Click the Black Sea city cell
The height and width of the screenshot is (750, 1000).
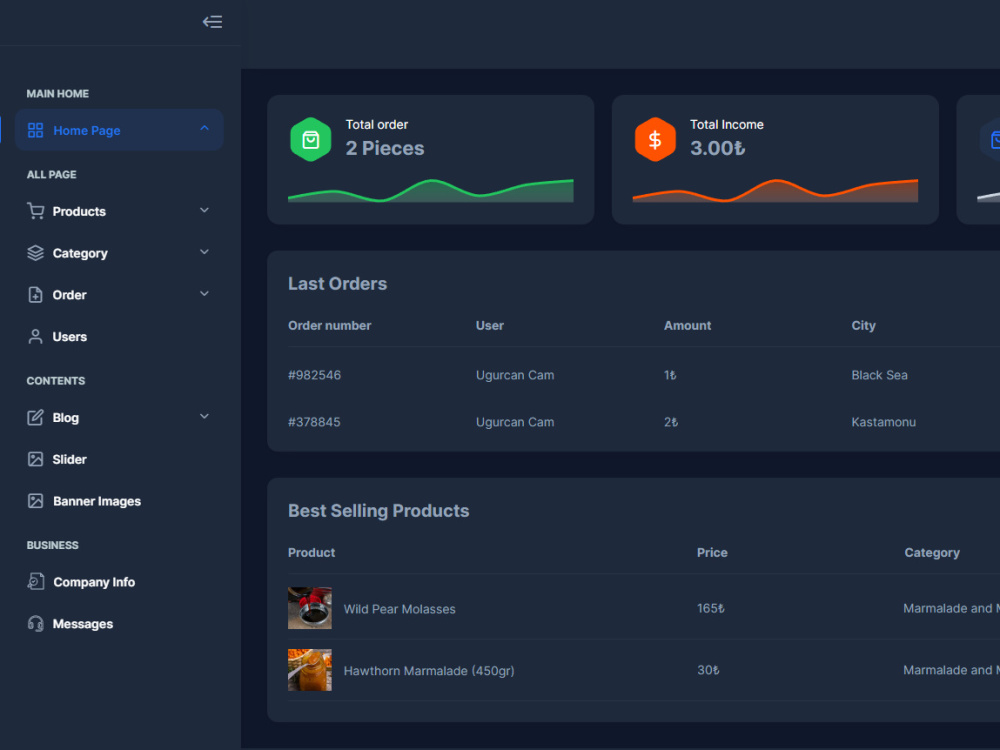click(x=879, y=375)
